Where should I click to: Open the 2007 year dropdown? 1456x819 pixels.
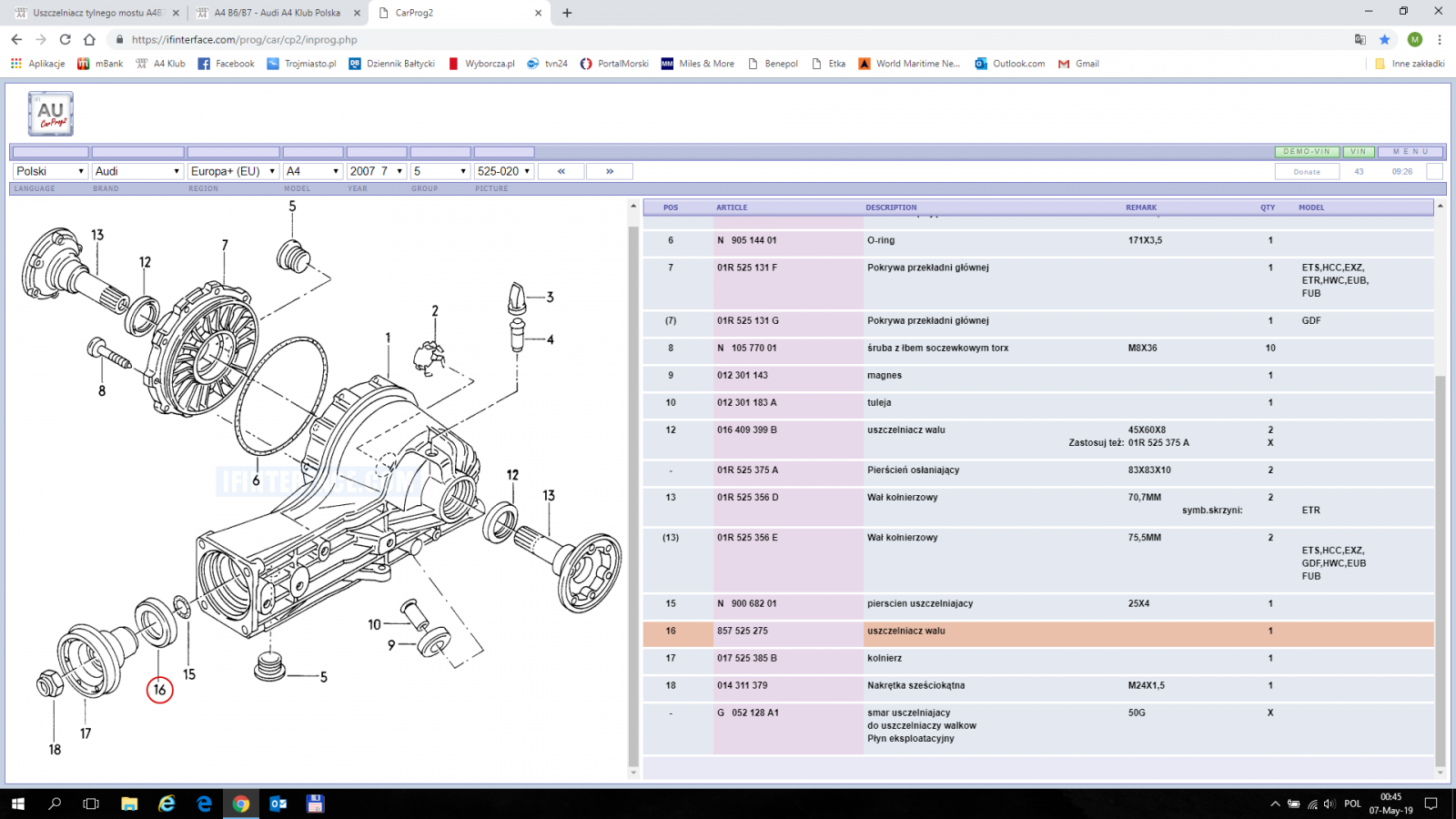376,171
